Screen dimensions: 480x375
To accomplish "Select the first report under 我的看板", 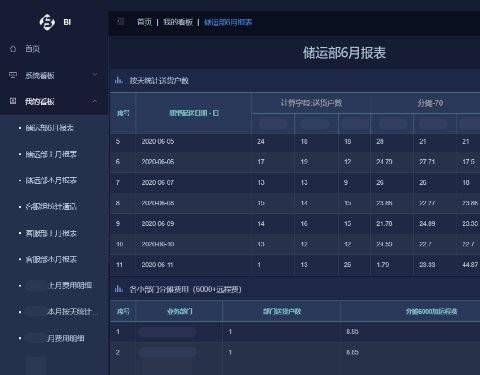I will tap(50, 128).
